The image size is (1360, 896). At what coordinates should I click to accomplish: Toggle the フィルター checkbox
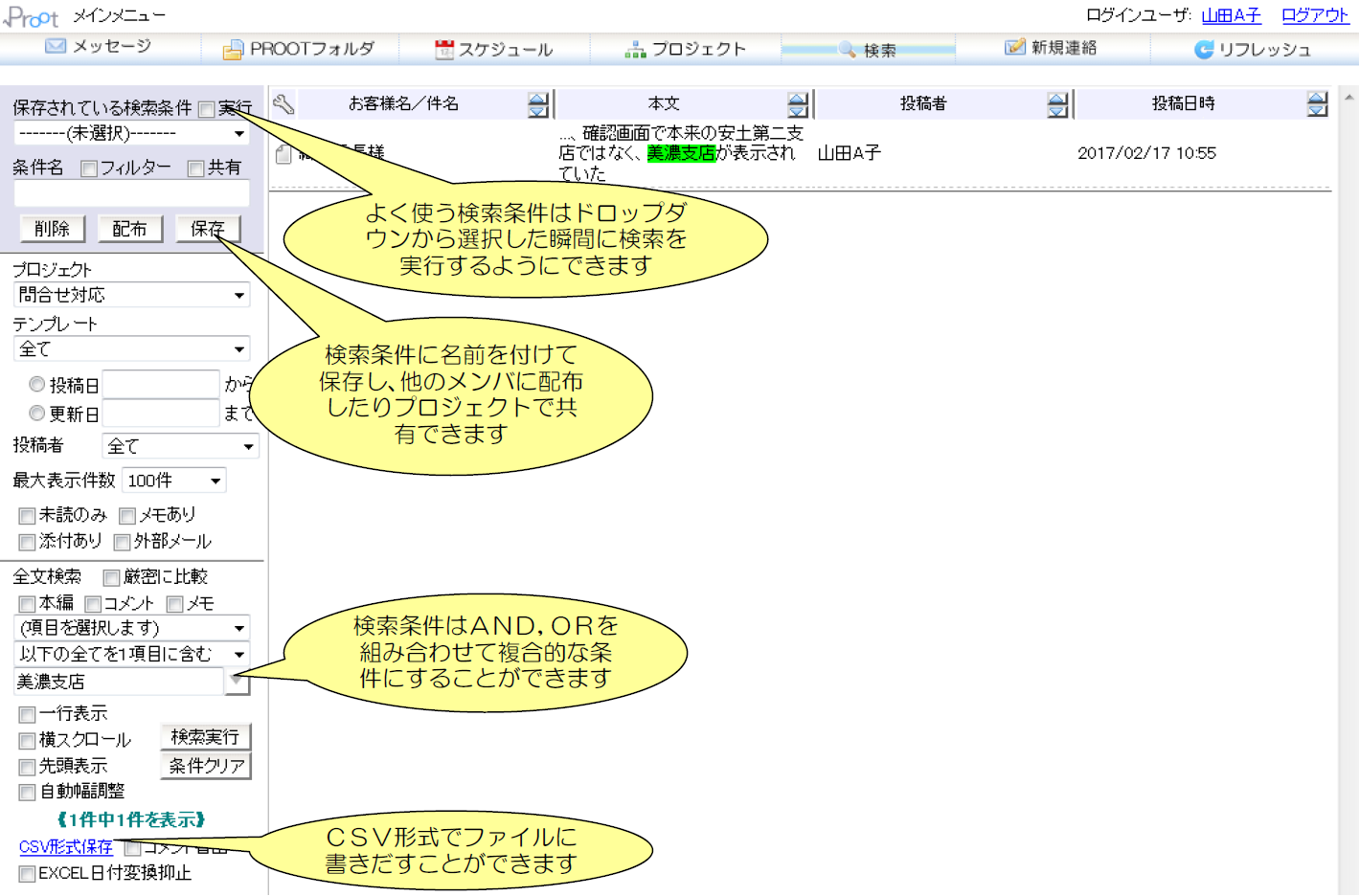89,169
